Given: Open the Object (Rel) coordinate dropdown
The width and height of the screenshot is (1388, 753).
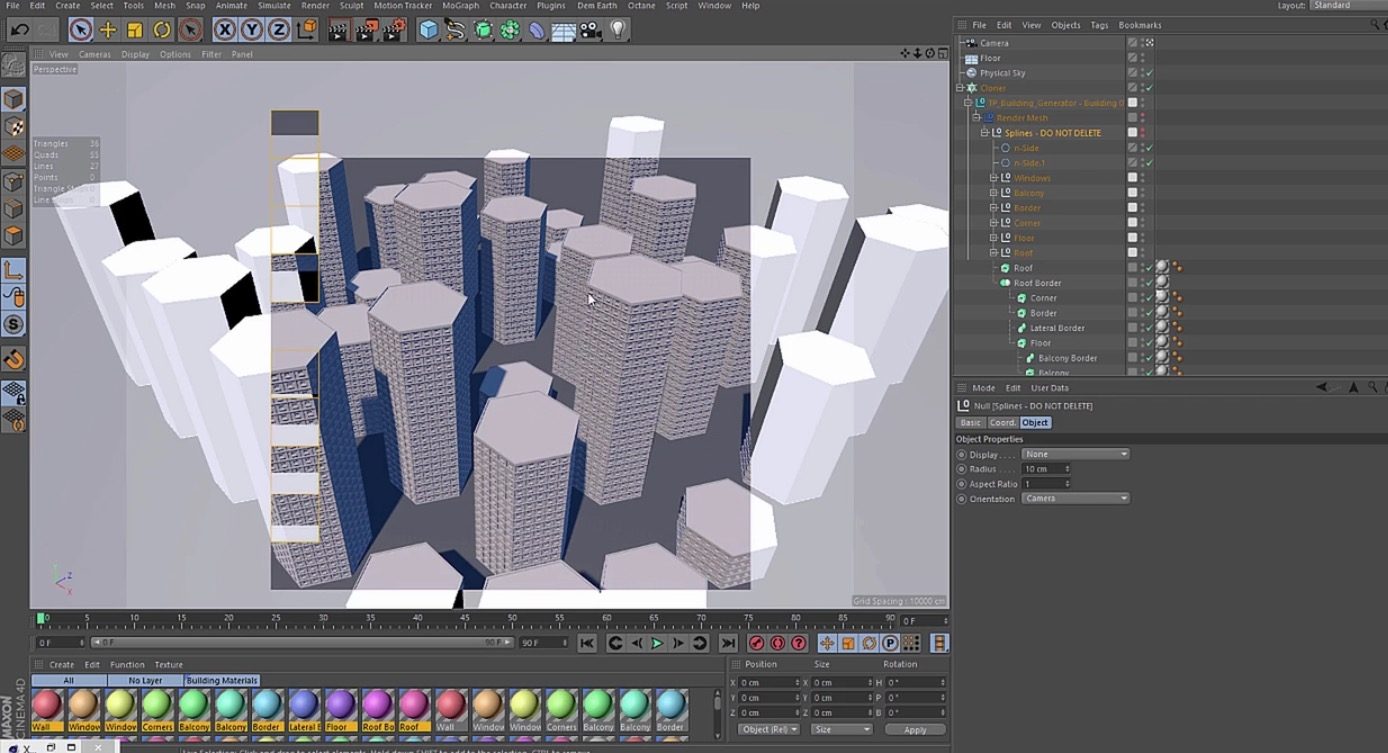Looking at the screenshot, I should point(768,730).
